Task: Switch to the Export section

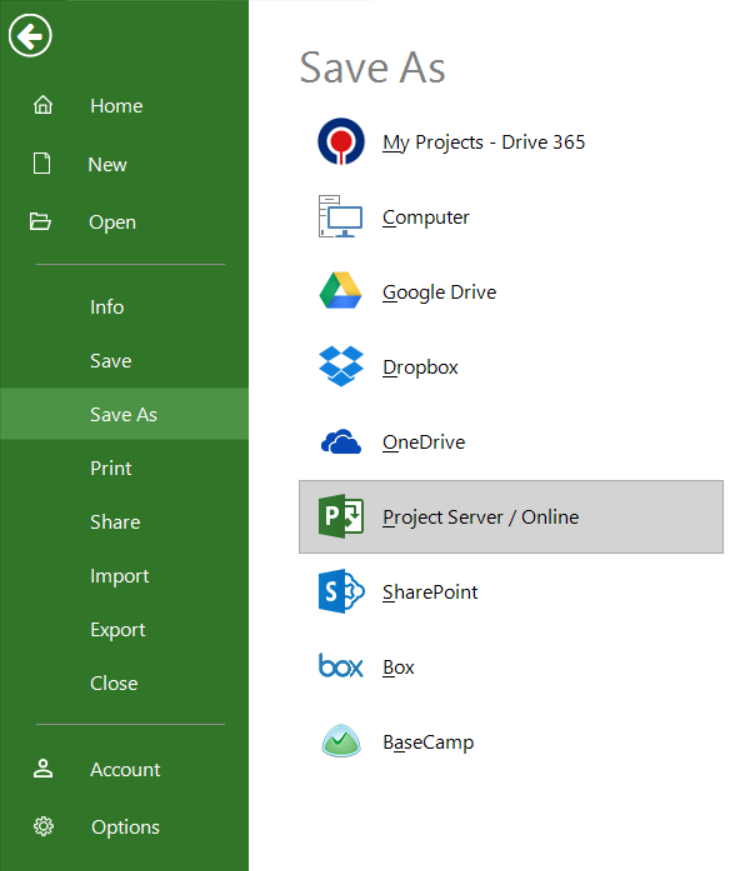Action: coord(117,629)
